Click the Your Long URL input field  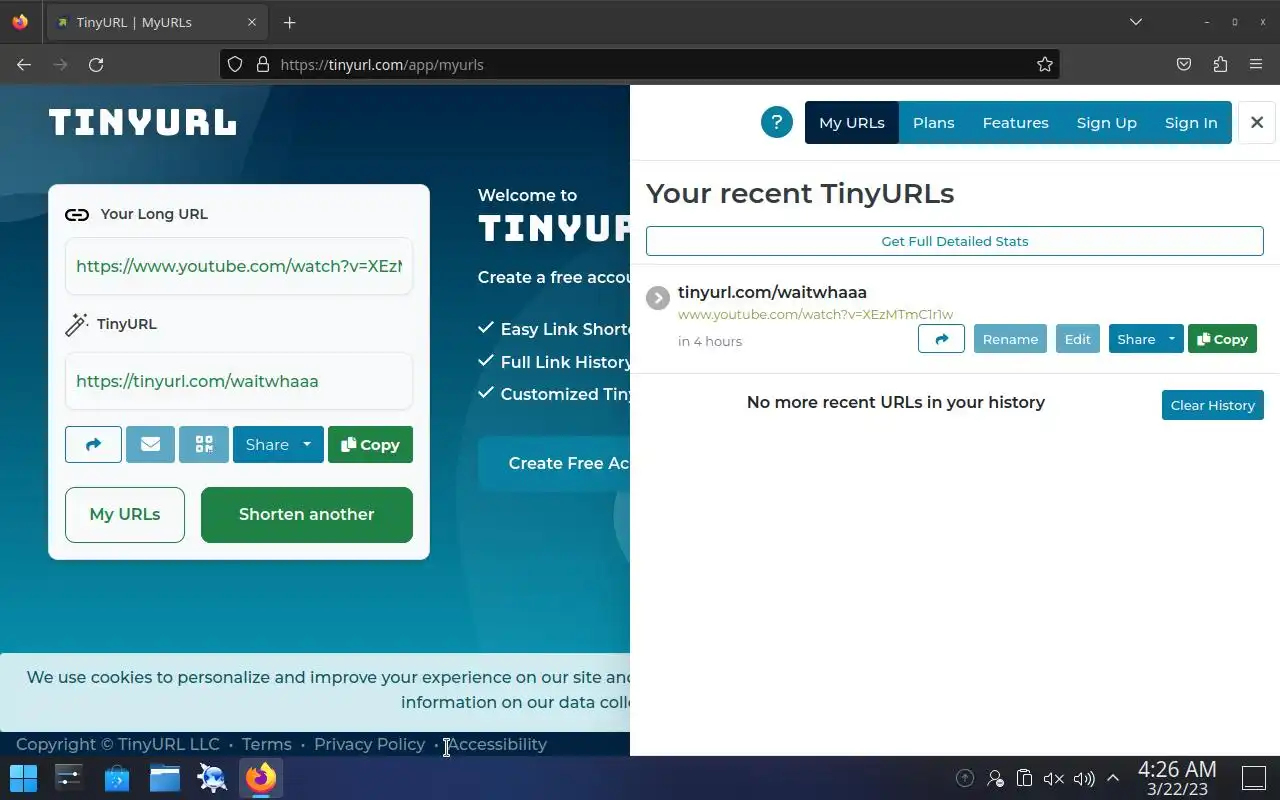coord(239,266)
